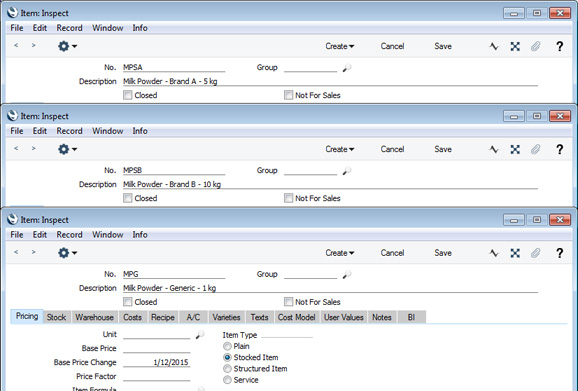Click the link manager icon in MPSB window

[515, 149]
